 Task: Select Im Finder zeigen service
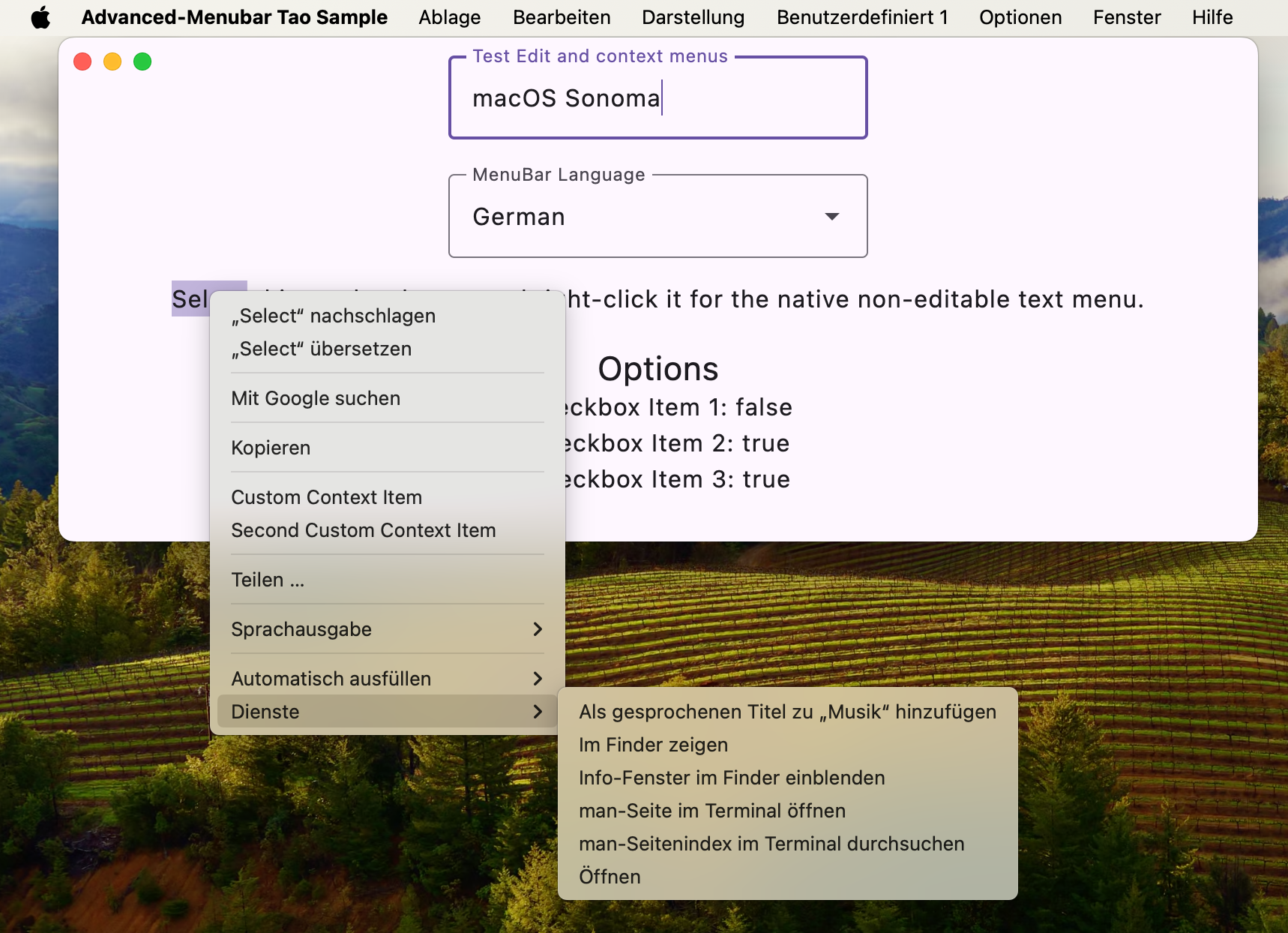788,745
